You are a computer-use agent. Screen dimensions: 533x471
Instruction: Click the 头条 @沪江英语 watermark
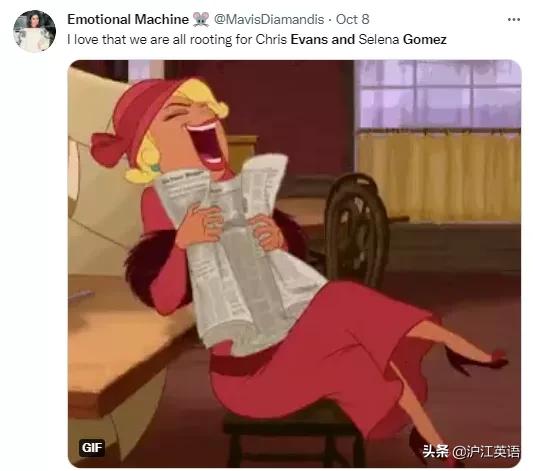tap(471, 452)
